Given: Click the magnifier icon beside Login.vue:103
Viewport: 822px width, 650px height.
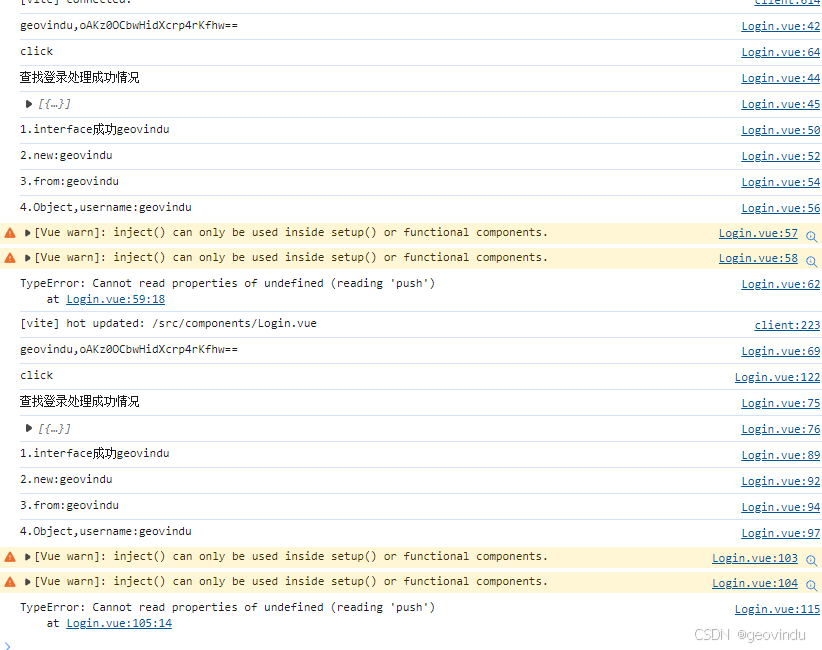Looking at the screenshot, I should click(812, 560).
